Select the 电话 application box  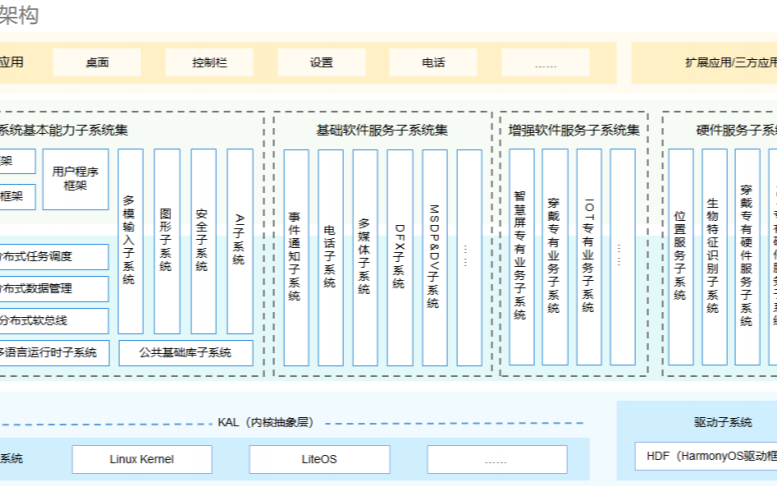(434, 62)
